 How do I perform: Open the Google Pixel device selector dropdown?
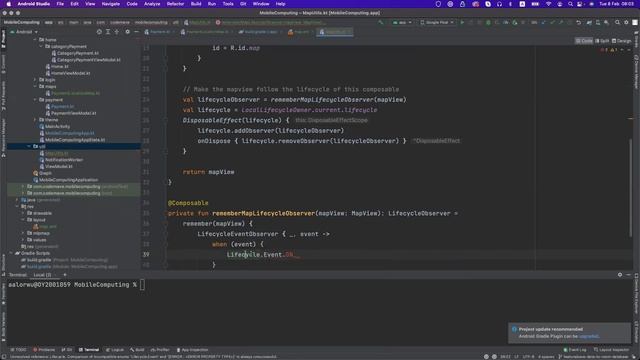437,22
